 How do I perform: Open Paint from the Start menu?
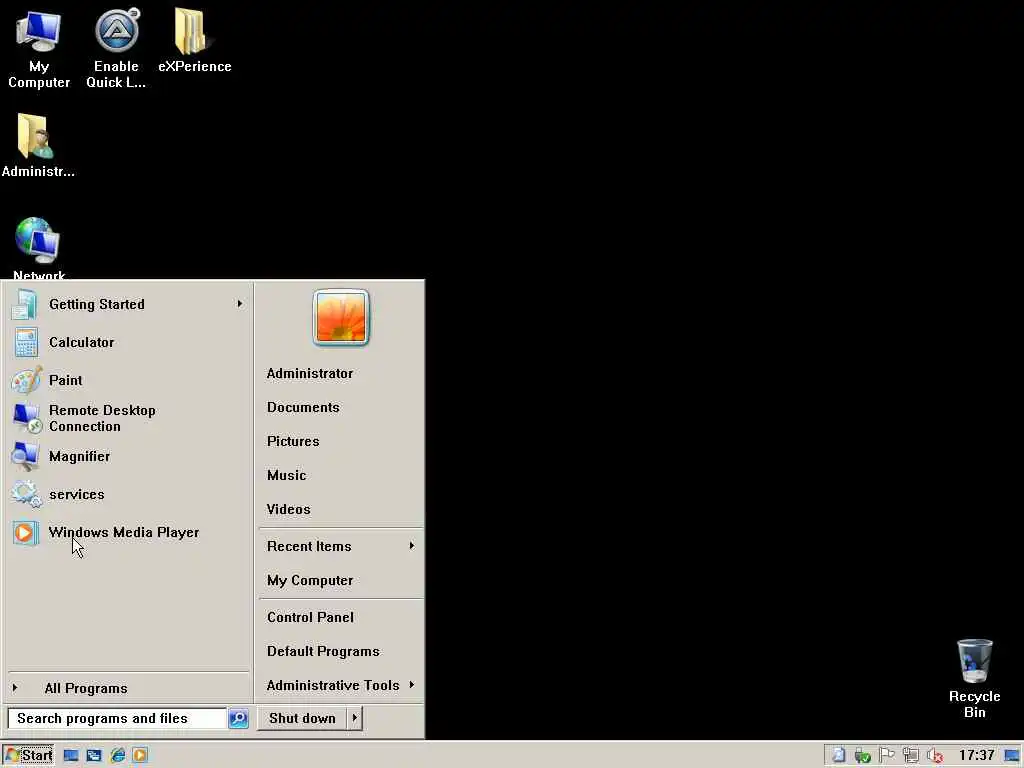(128, 380)
